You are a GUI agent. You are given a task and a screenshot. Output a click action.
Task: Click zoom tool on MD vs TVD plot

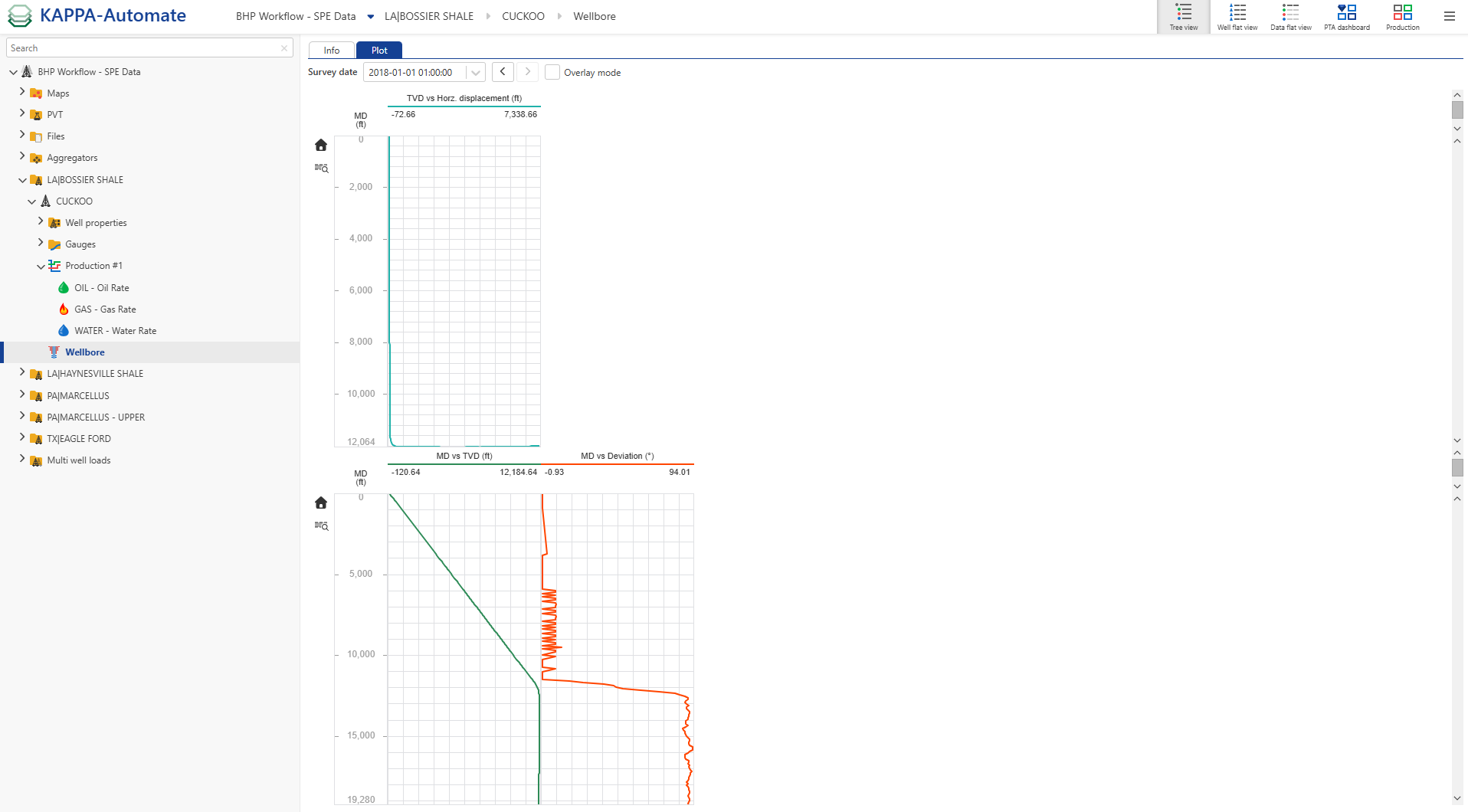321,526
